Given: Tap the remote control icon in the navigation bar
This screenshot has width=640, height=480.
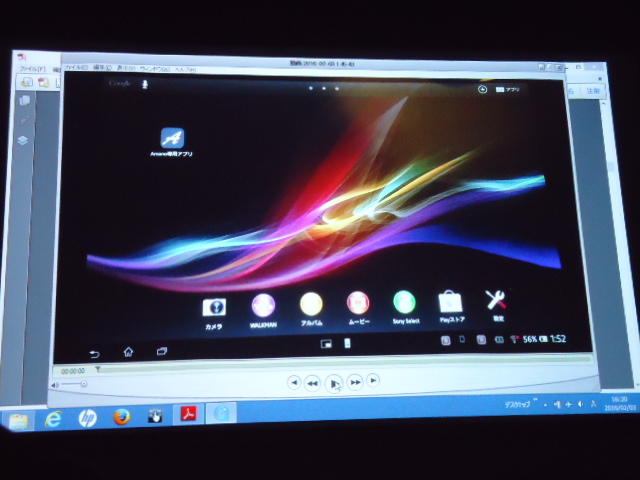Looking at the screenshot, I should coord(347,343).
